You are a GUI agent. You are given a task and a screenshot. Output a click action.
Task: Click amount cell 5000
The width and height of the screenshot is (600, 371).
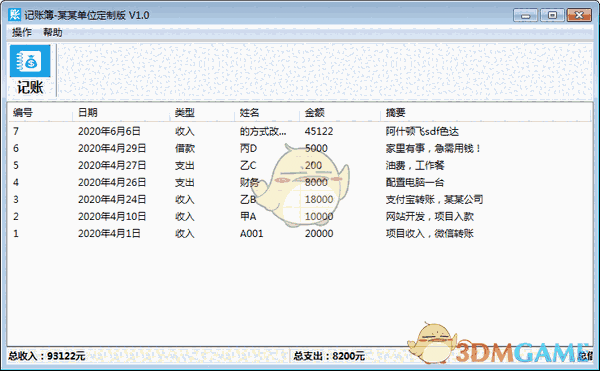(316, 148)
